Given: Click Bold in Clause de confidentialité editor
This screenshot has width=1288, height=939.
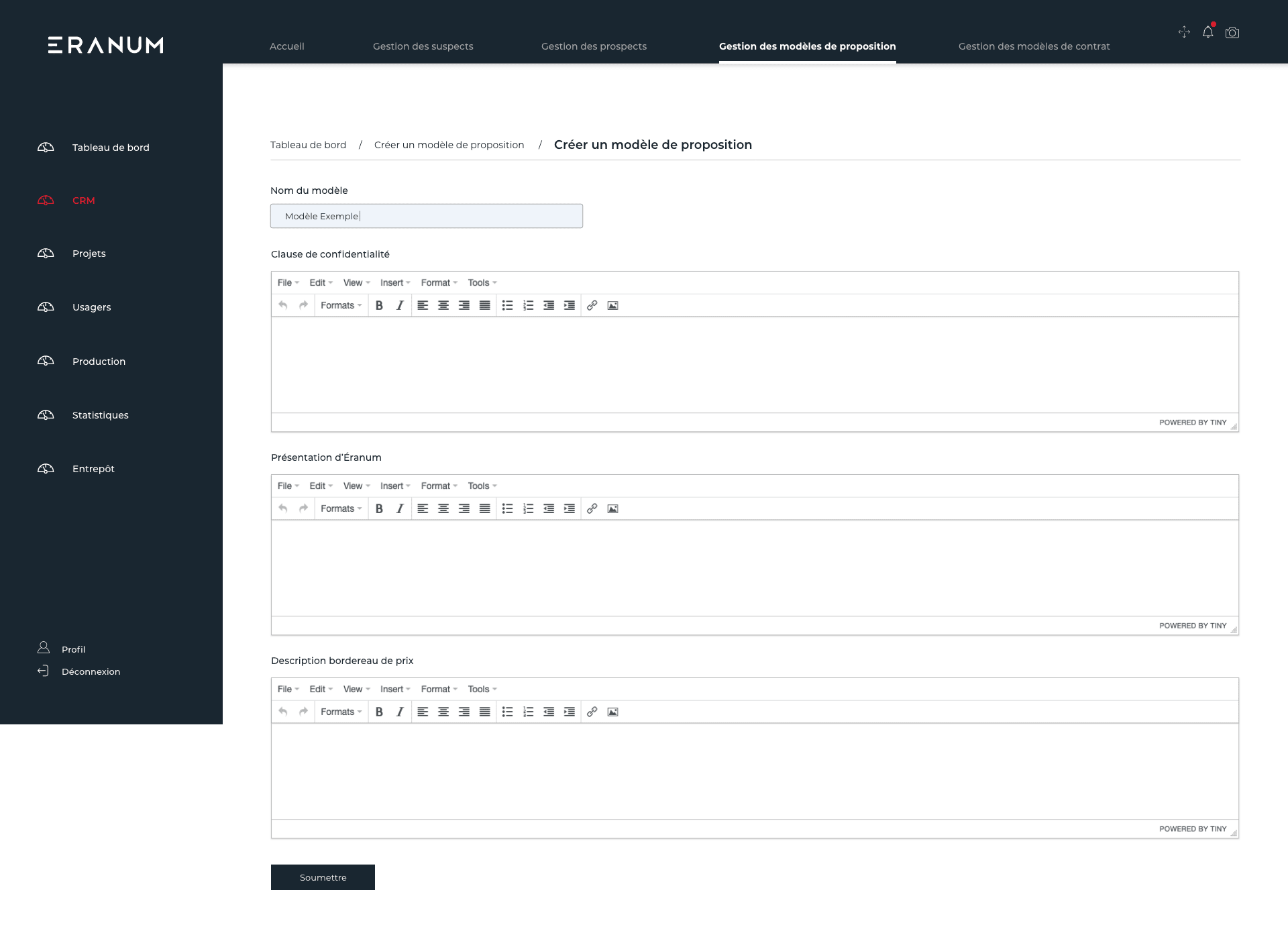Looking at the screenshot, I should [379, 305].
